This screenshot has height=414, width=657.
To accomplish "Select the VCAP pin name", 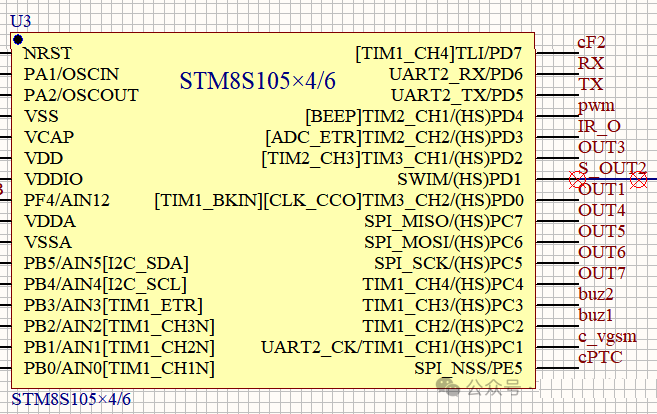I will pyautogui.click(x=49, y=137).
